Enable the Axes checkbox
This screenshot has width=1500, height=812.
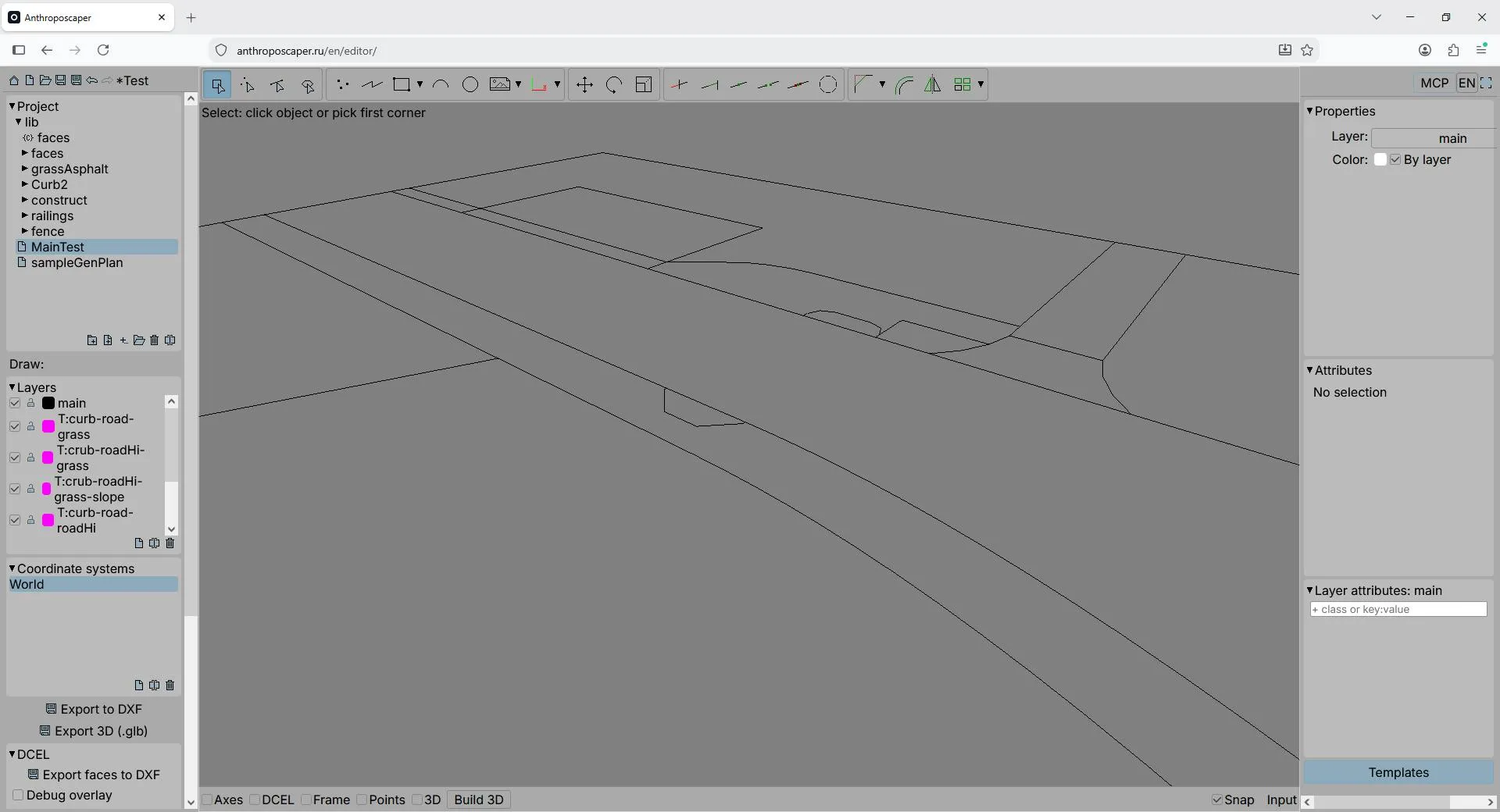point(207,800)
